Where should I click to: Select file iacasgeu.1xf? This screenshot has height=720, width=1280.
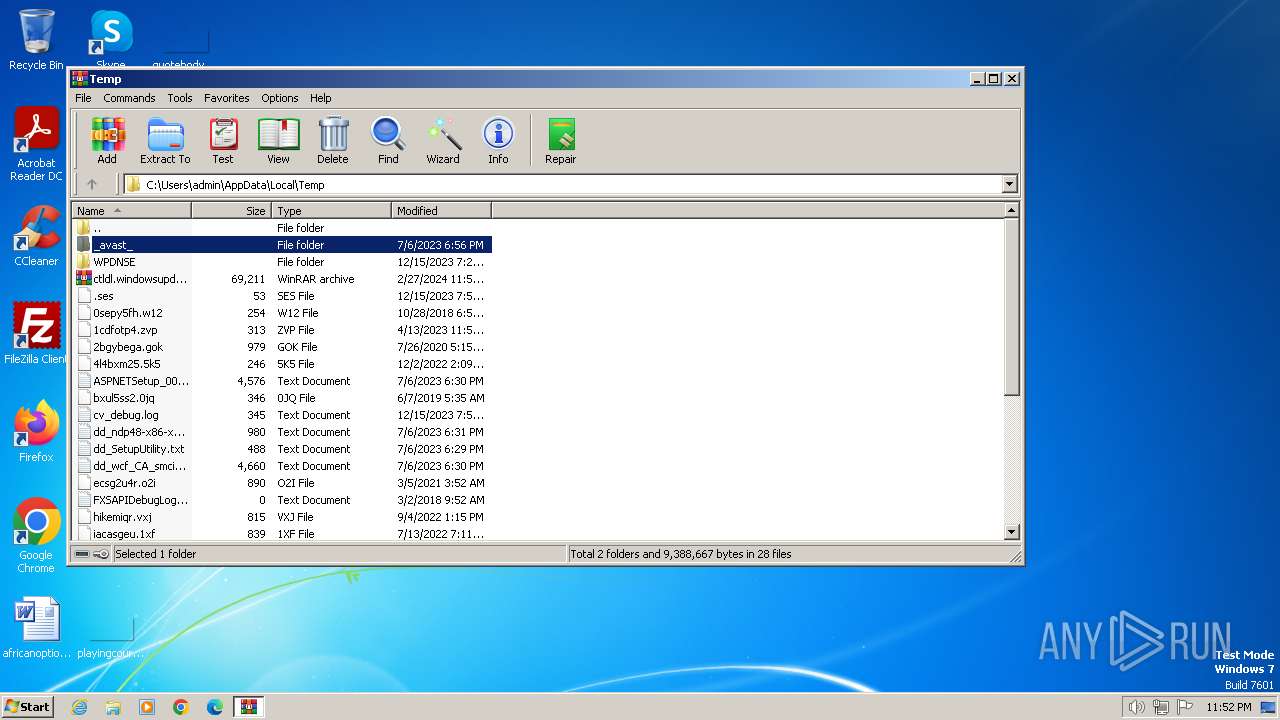(x=282, y=534)
